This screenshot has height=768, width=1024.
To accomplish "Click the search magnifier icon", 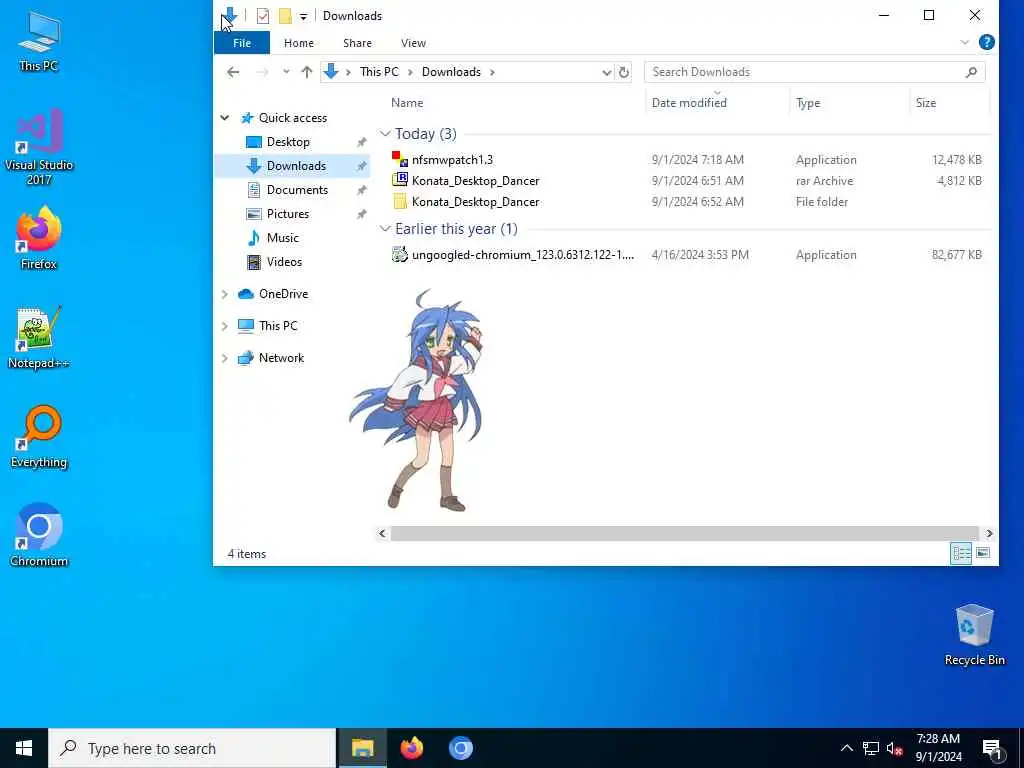I will 971,72.
